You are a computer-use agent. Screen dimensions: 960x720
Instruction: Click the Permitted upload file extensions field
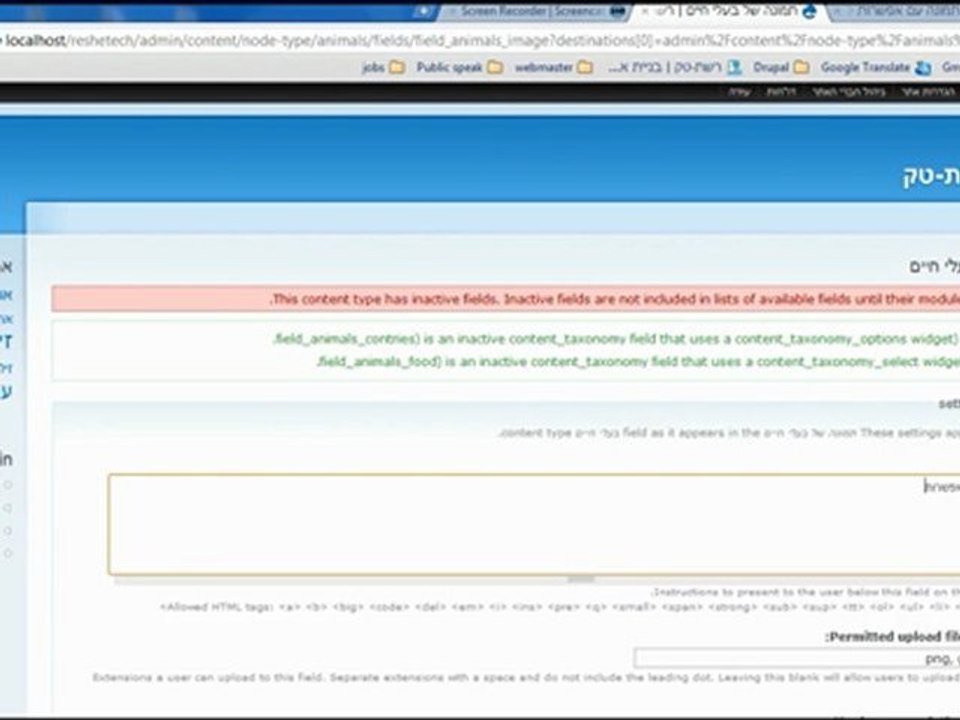tap(797, 659)
